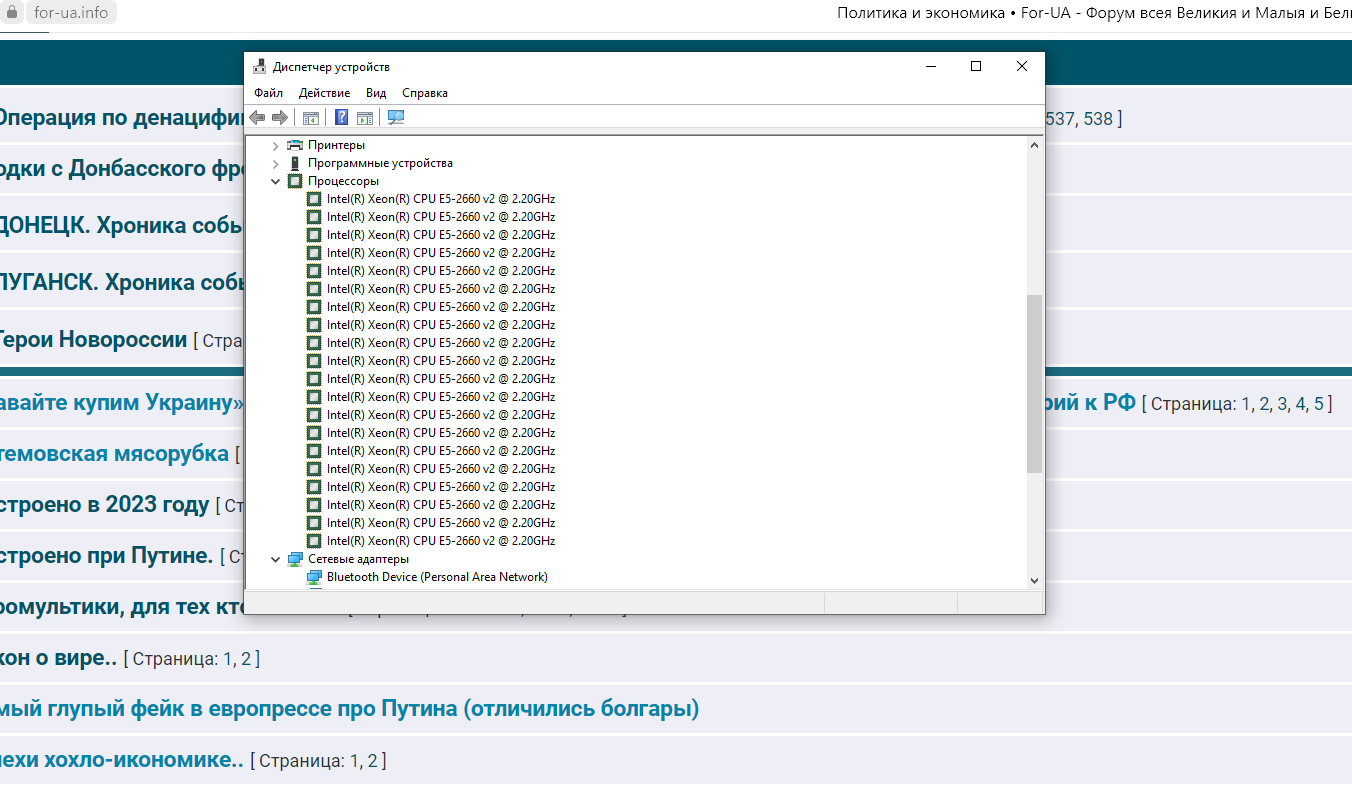This screenshot has height=786, width=1352.
Task: Click the Back arrow in Device Manager toolbar
Action: [x=258, y=117]
